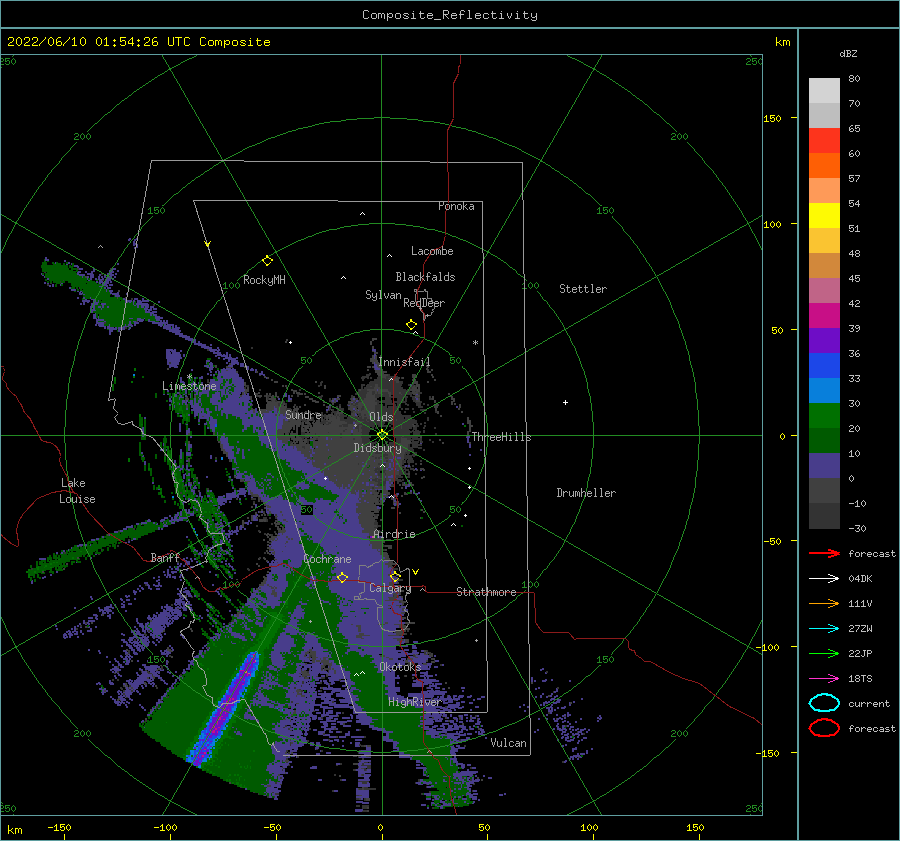The image size is (900, 841).
Task: Select the orange 111V arrow legend icon
Action: pos(824,603)
